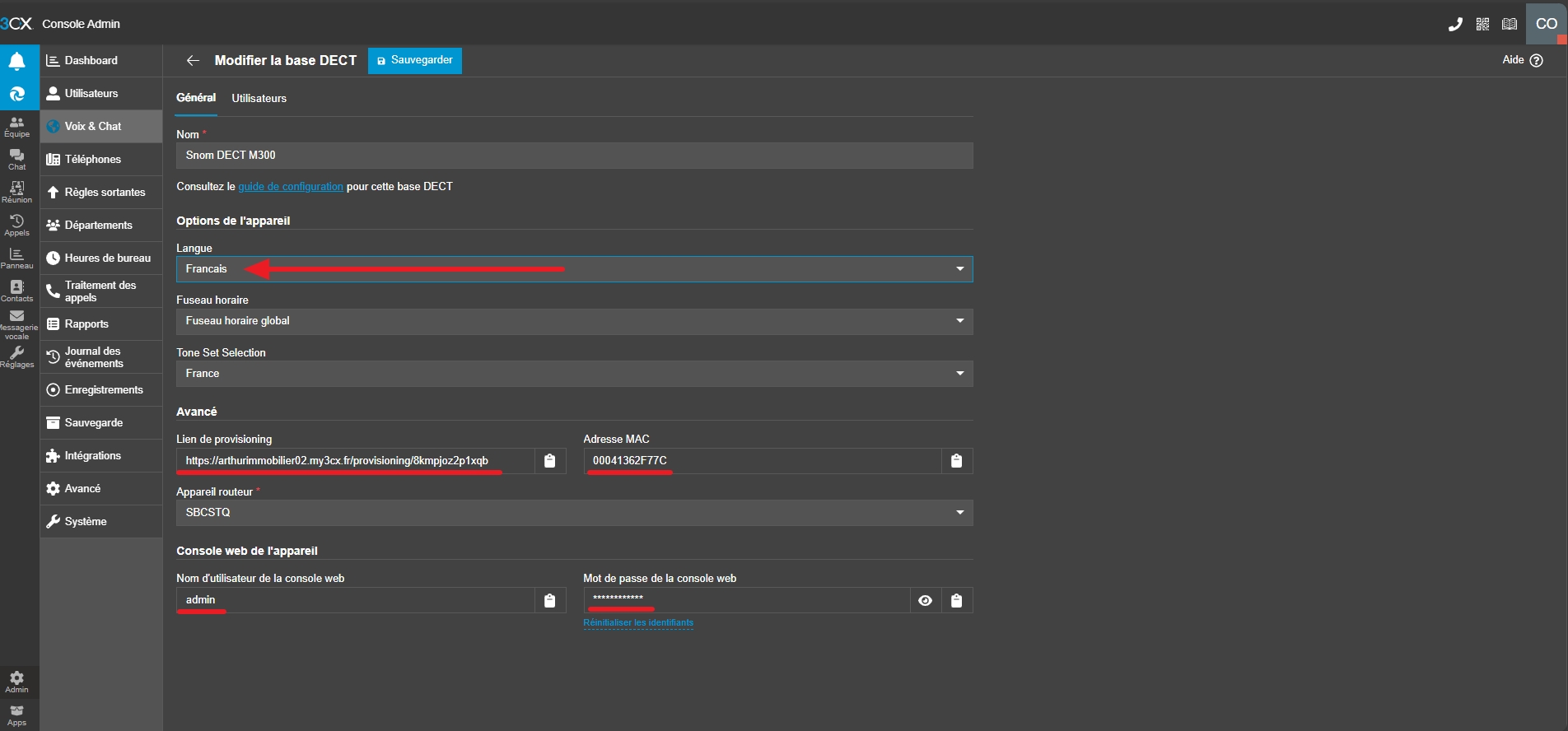
Task: Open Avancé menu item in sidebar
Action: pos(101,489)
